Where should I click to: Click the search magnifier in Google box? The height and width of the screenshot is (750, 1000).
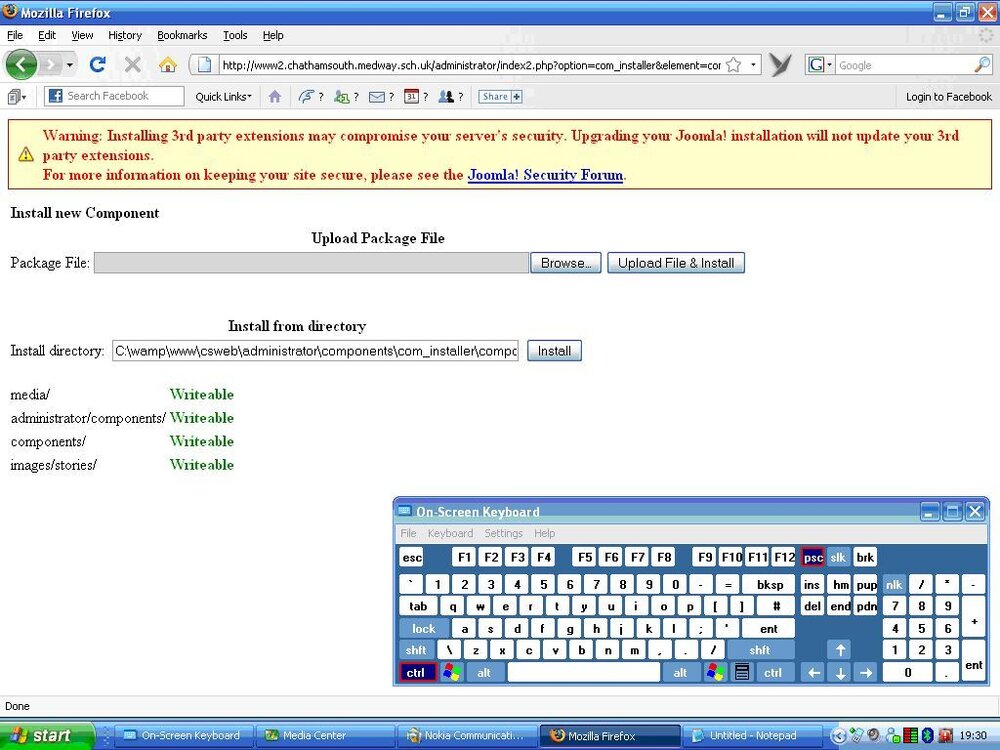click(982, 64)
